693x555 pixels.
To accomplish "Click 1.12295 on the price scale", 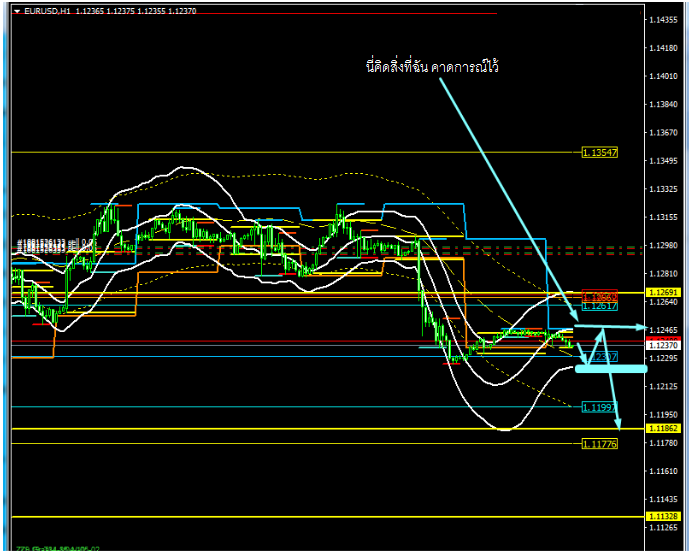I will pyautogui.click(x=663, y=358).
